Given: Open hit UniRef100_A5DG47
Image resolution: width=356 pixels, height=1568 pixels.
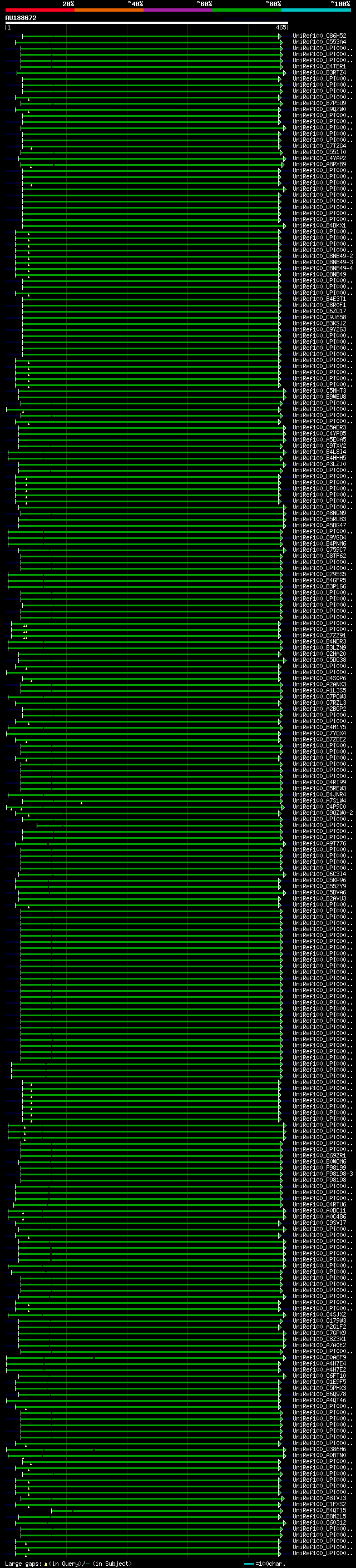Looking at the screenshot, I should click(x=319, y=525).
